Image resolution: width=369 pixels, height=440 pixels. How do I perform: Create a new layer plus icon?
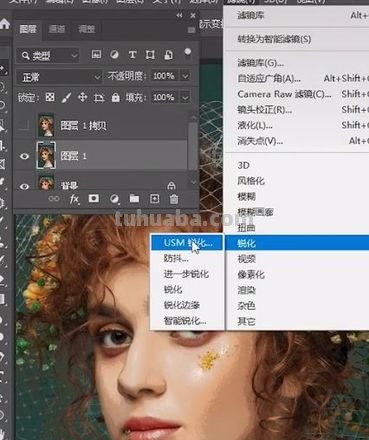click(x=154, y=199)
